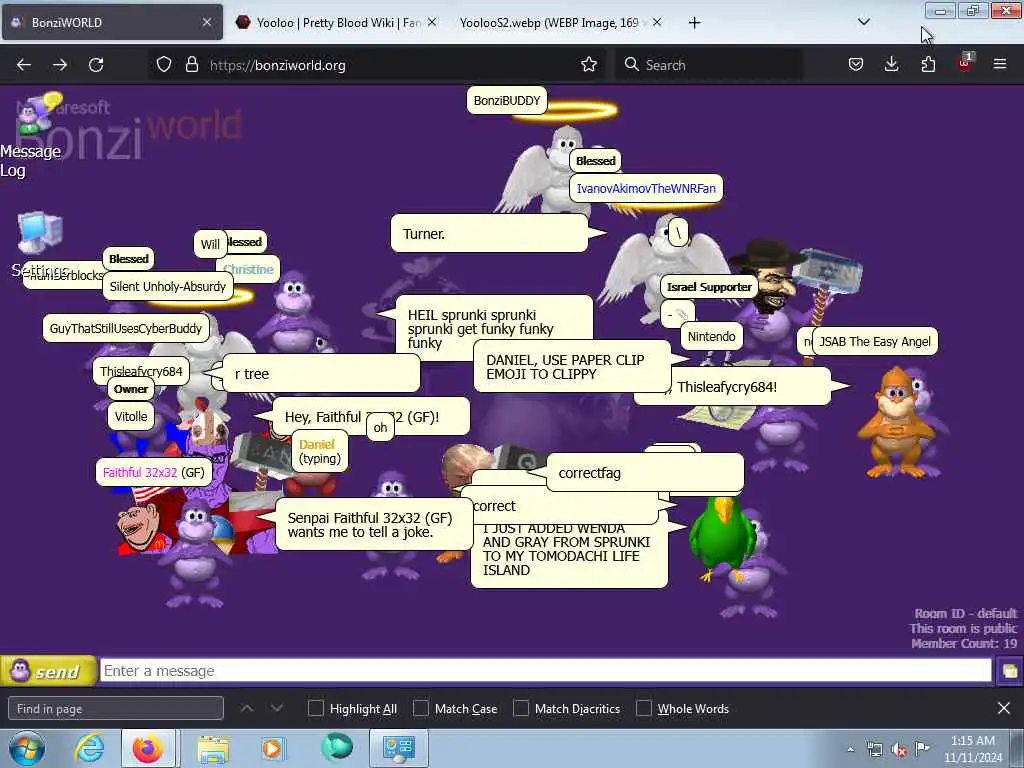This screenshot has width=1024, height=768.
Task: Open the tracking protection shield icon
Action: click(x=164, y=65)
